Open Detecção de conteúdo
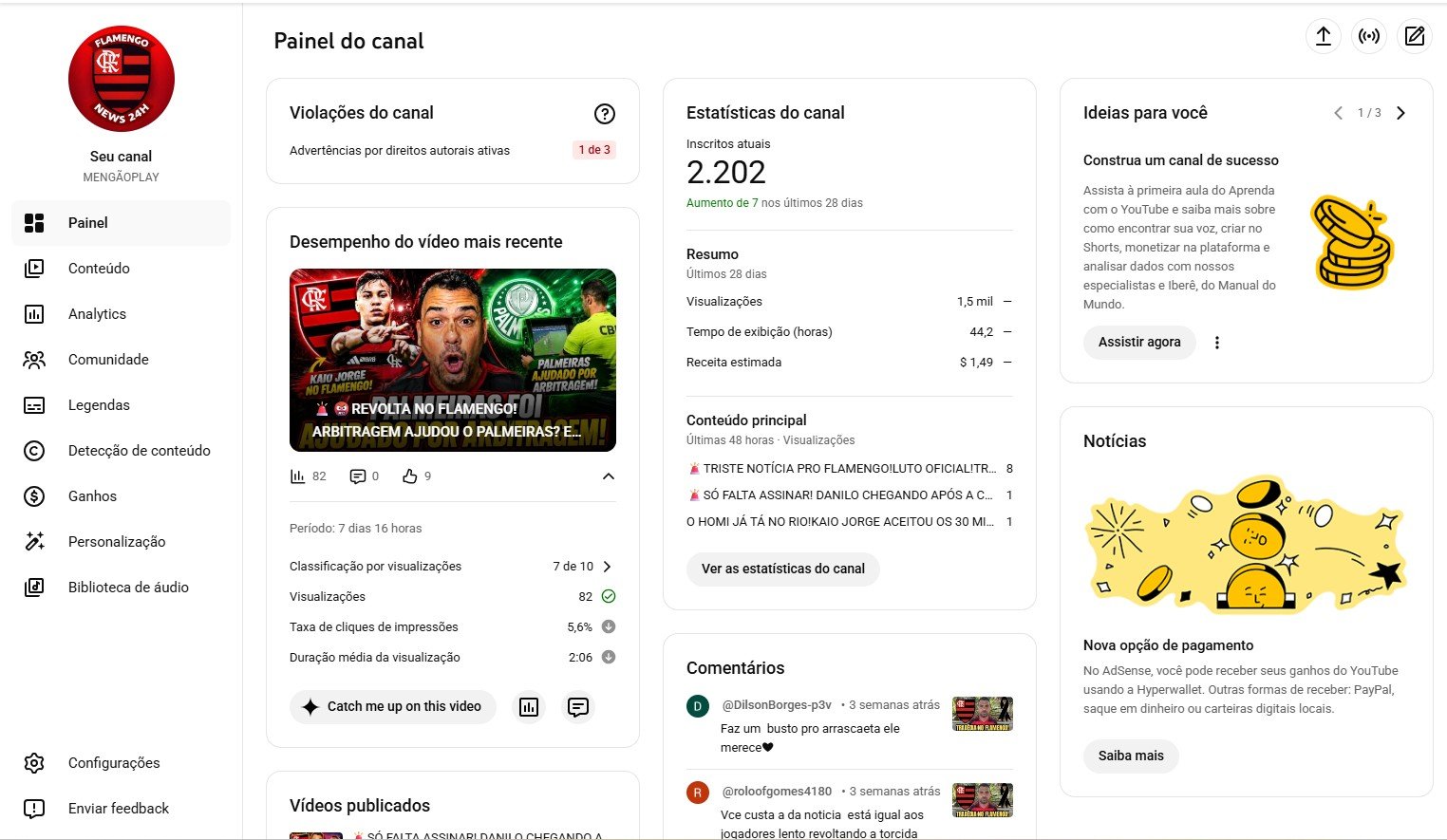This screenshot has height=840, width=1447. (121, 451)
